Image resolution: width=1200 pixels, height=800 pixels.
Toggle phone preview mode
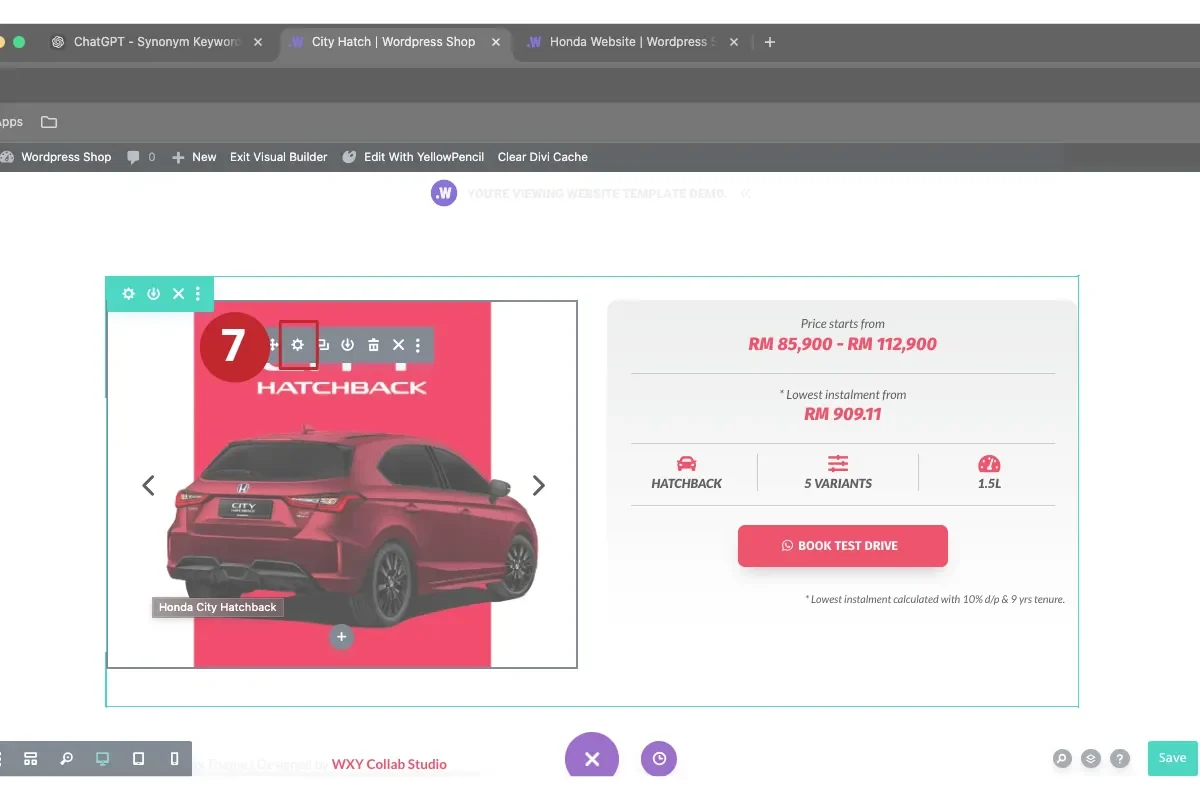(x=174, y=758)
